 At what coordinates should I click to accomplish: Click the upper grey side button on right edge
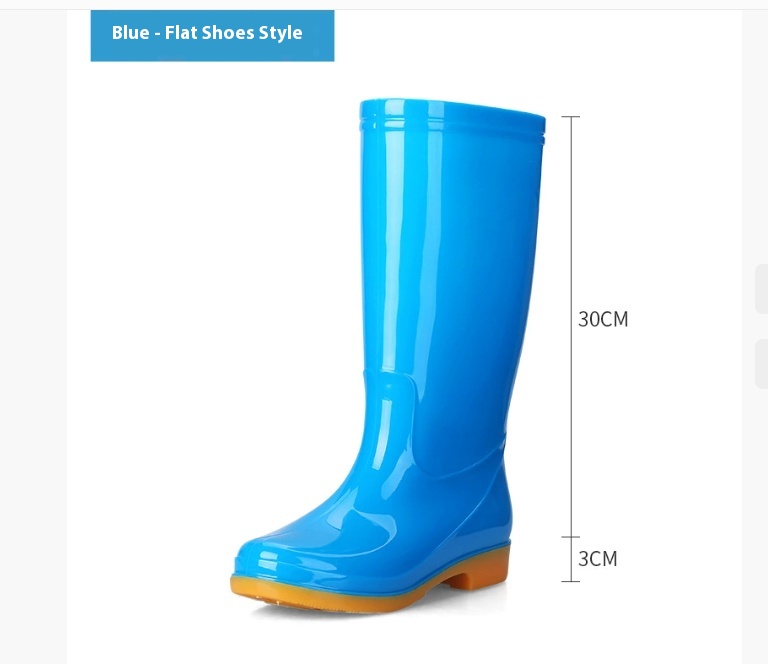click(762, 289)
